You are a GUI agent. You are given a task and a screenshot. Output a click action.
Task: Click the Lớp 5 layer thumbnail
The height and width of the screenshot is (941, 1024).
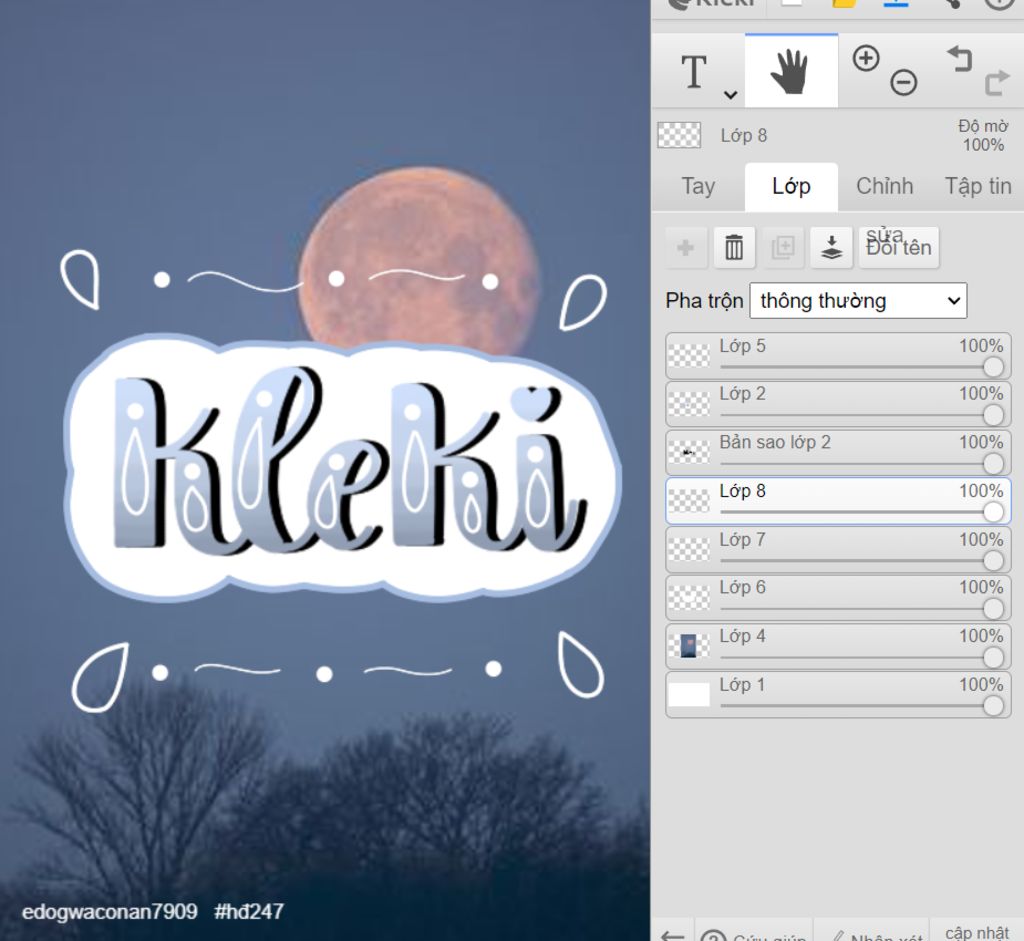(x=688, y=355)
